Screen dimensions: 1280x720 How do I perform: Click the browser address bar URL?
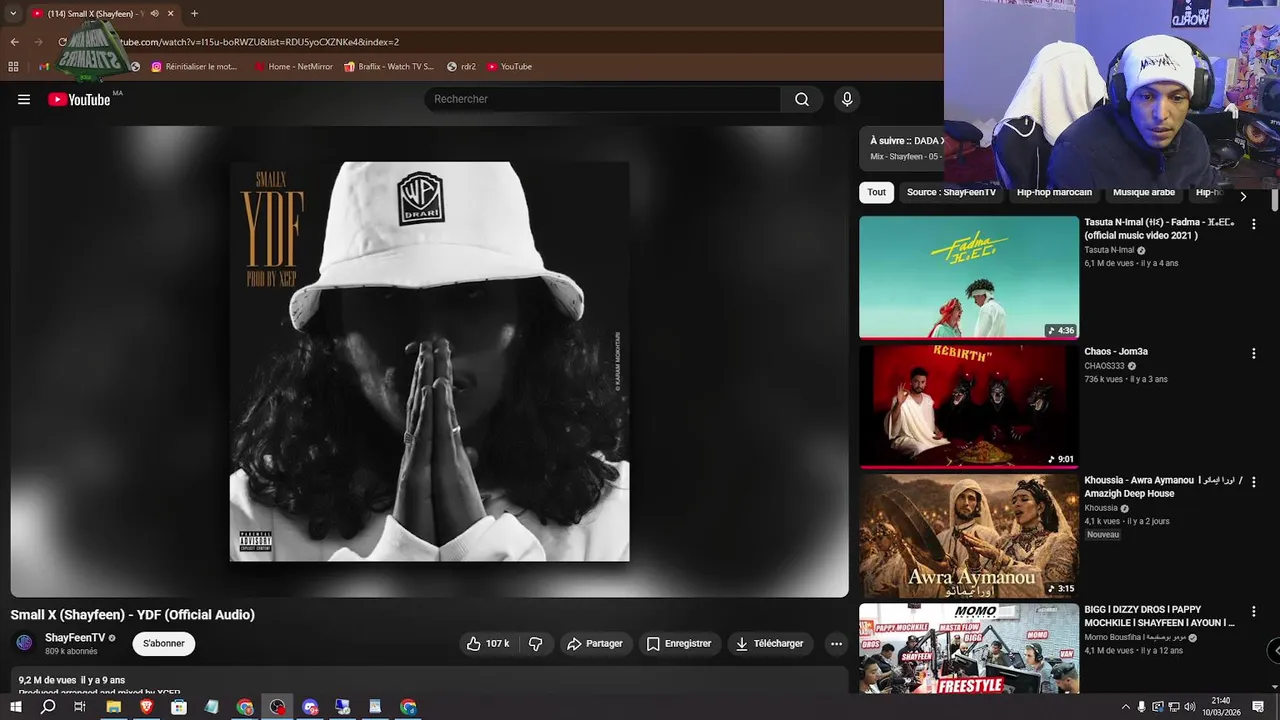coord(259,42)
